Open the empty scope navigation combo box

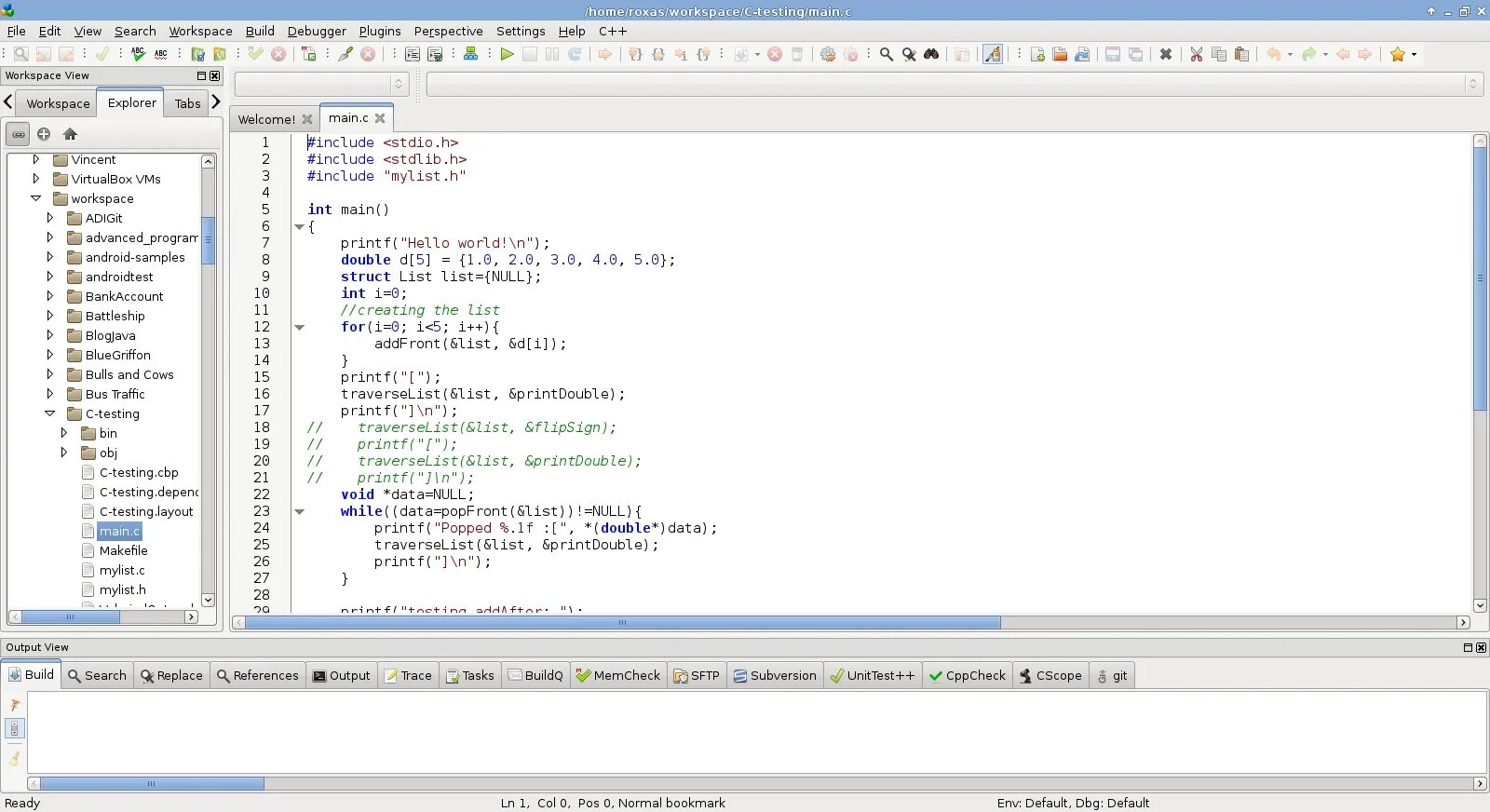(321, 84)
